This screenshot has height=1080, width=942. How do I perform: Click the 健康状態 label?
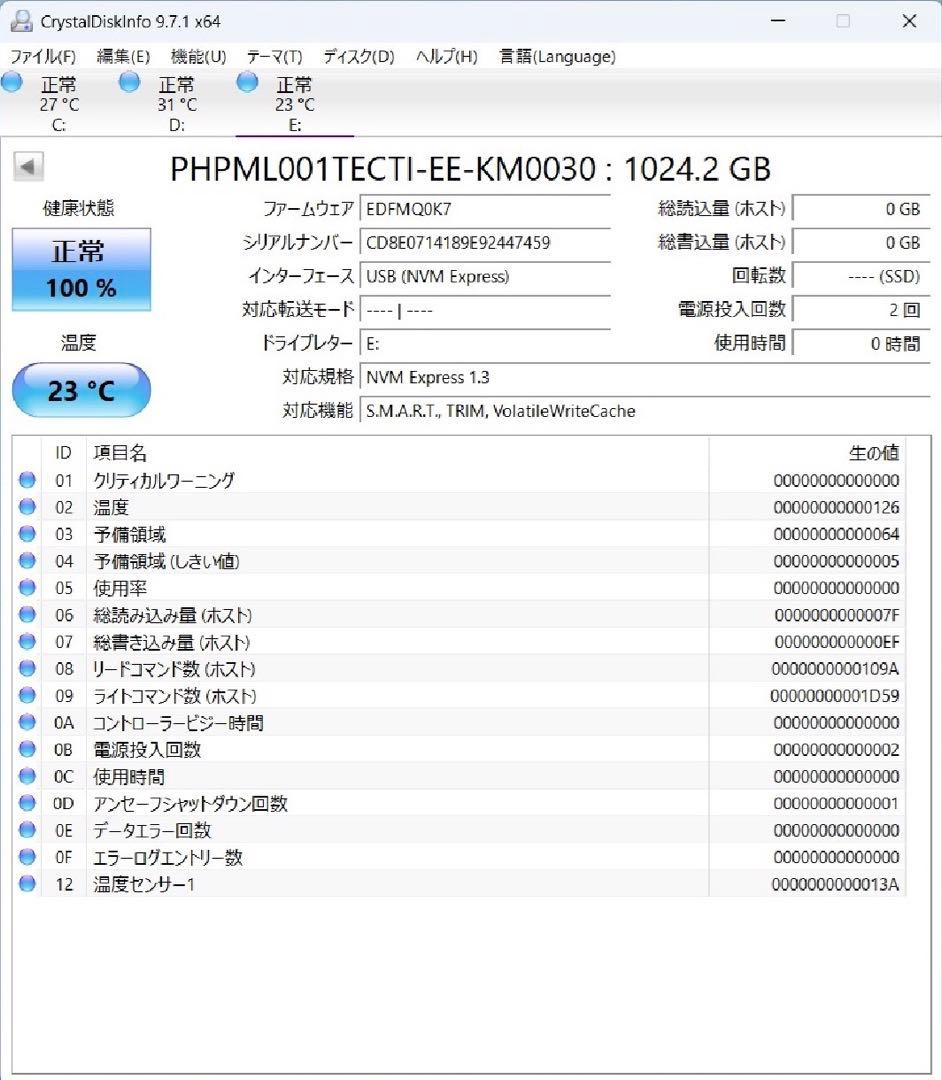coord(78,208)
